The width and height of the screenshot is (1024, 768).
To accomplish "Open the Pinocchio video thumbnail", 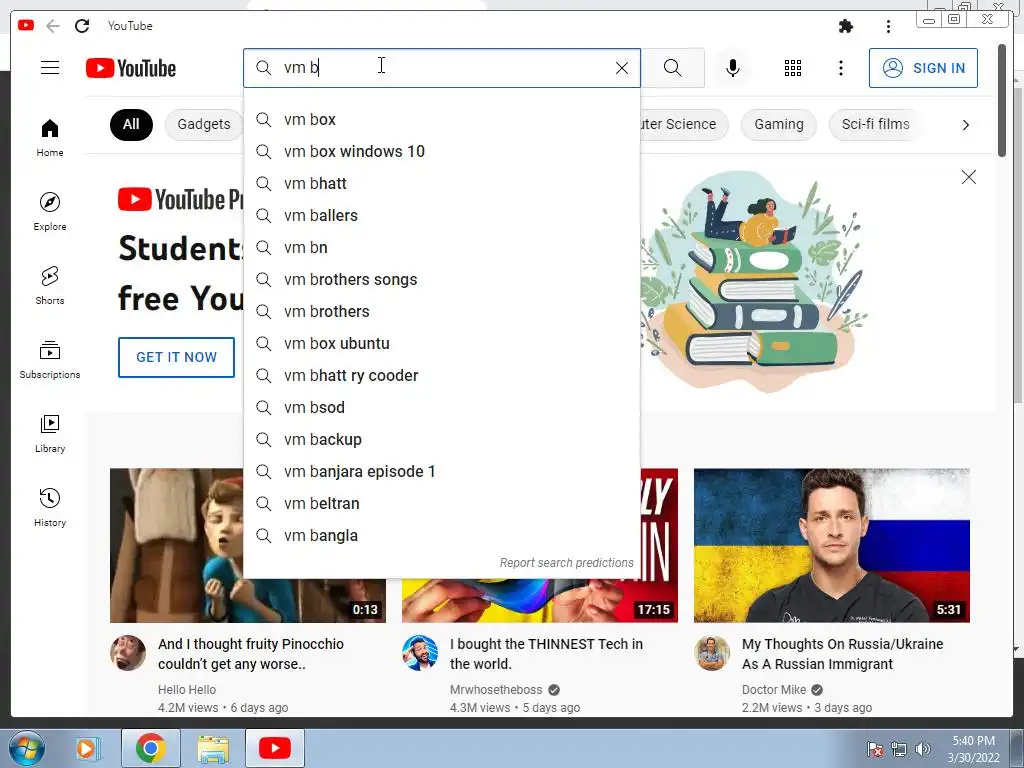I will (176, 545).
